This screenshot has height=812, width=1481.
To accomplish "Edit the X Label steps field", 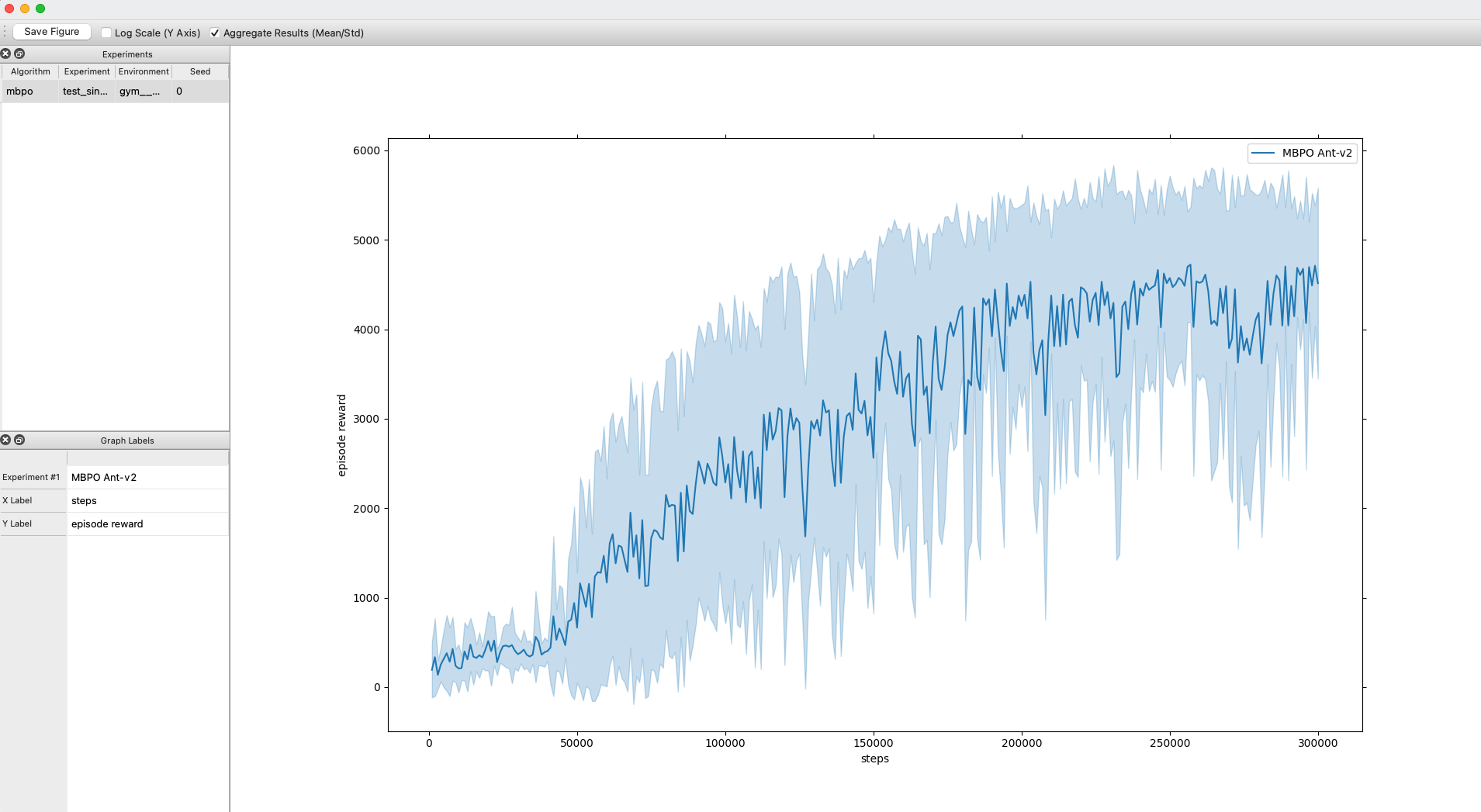I will pos(147,500).
